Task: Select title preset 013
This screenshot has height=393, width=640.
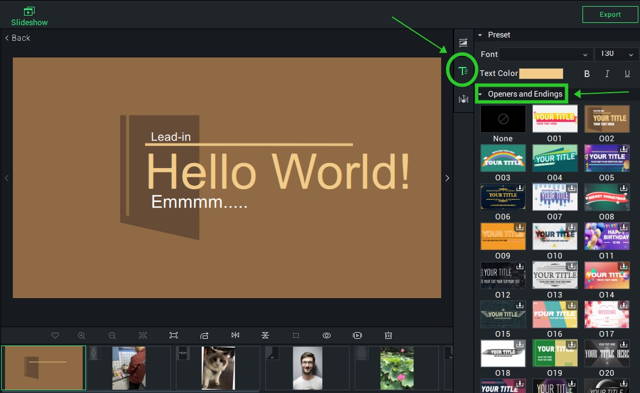Action: [x=555, y=275]
